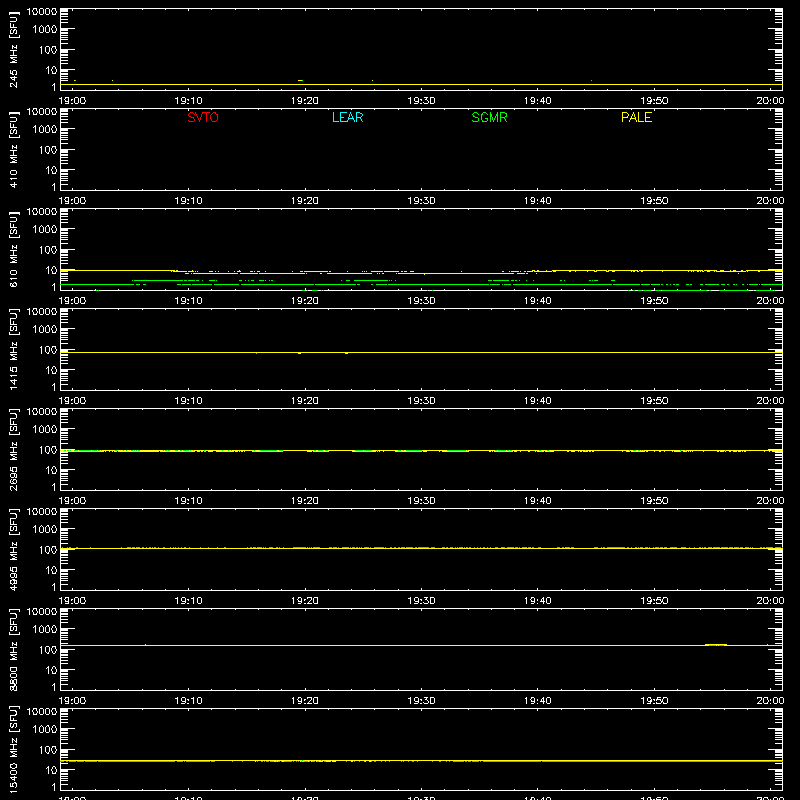Click the 1000 label on 410 MHz axis
Screen dimensions: 800x800
pos(45,130)
